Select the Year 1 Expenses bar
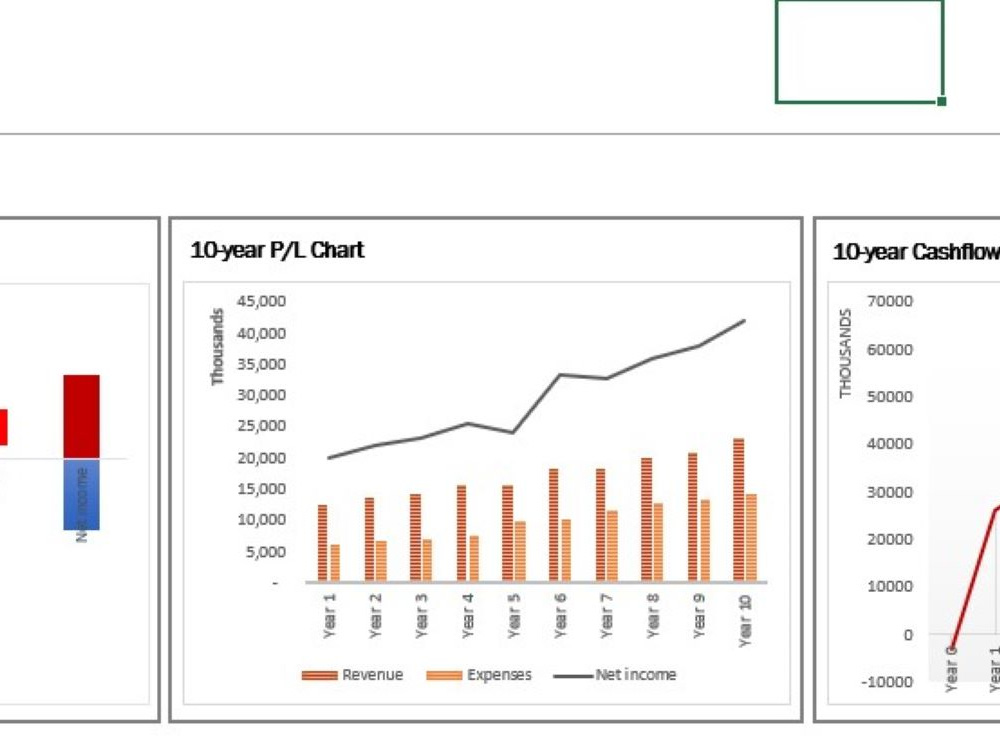This screenshot has height=750, width=1000. coord(335,562)
